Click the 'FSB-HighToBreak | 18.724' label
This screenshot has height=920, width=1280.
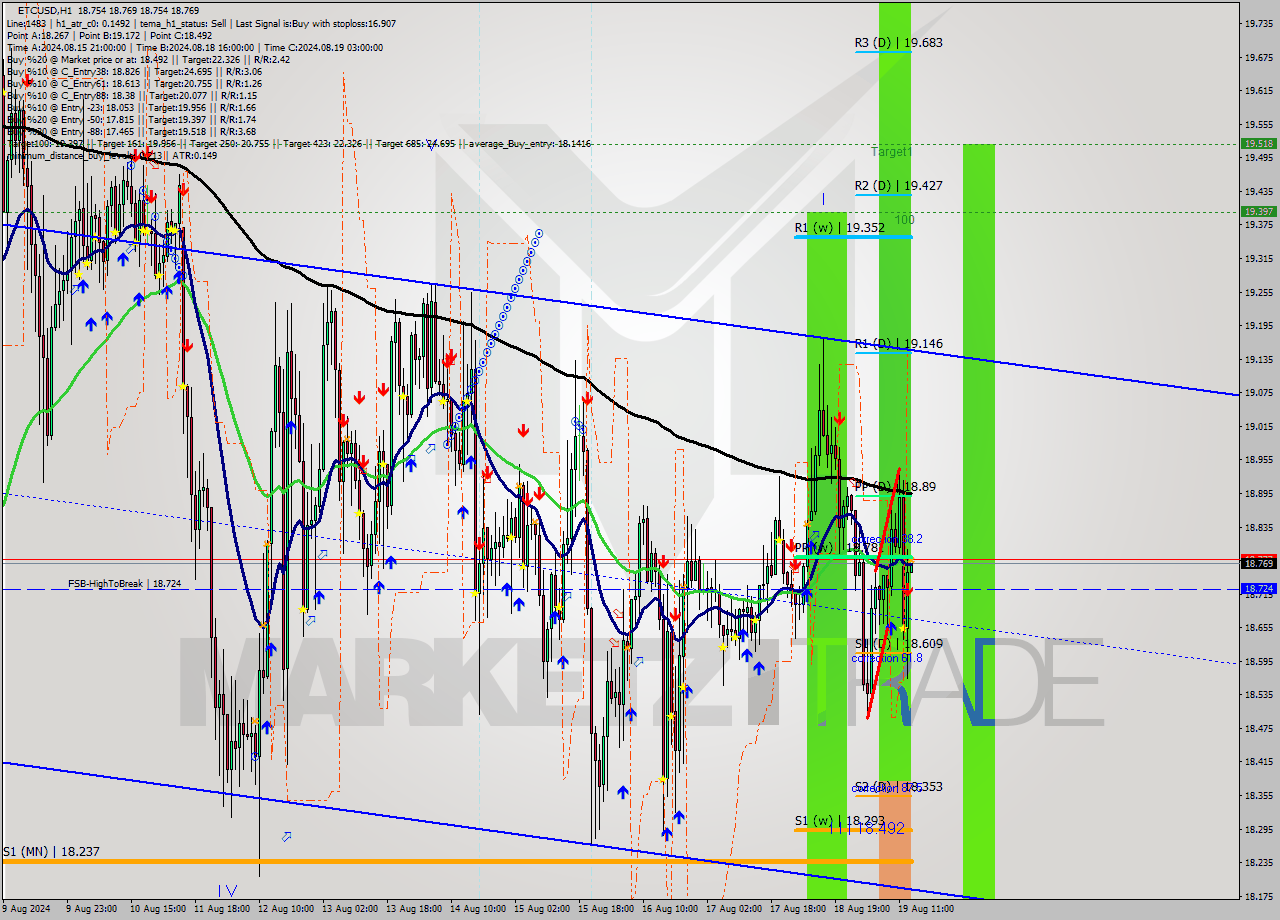click(125, 583)
